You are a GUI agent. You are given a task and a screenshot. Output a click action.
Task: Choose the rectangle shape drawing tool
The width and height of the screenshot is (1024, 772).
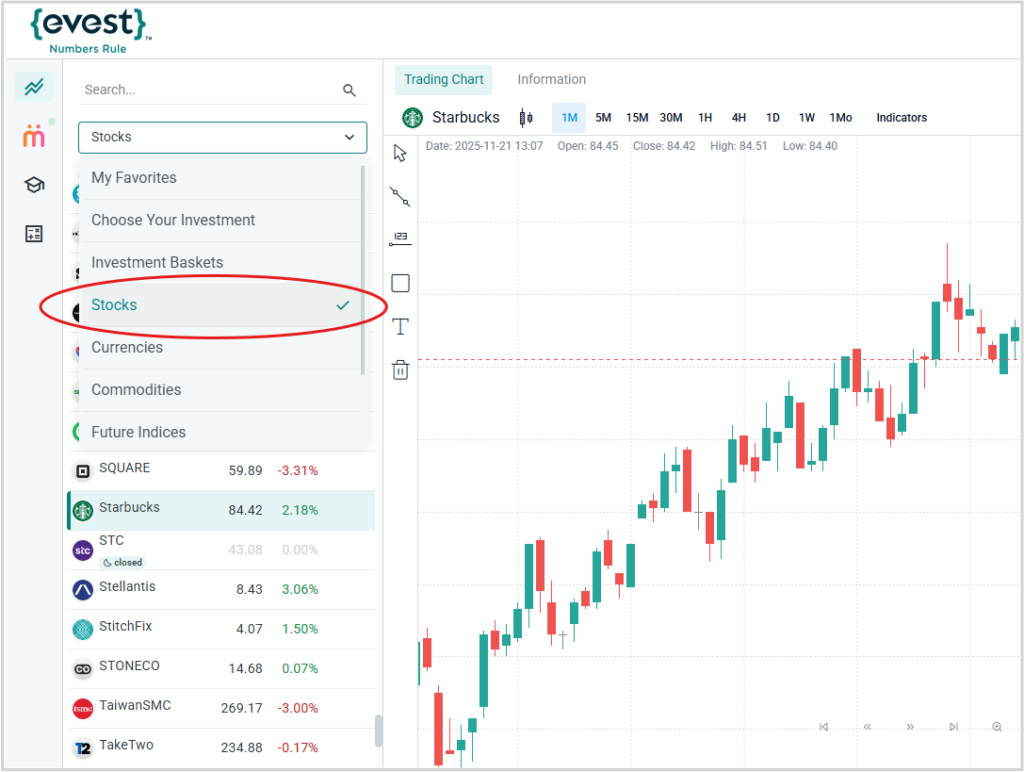point(400,283)
